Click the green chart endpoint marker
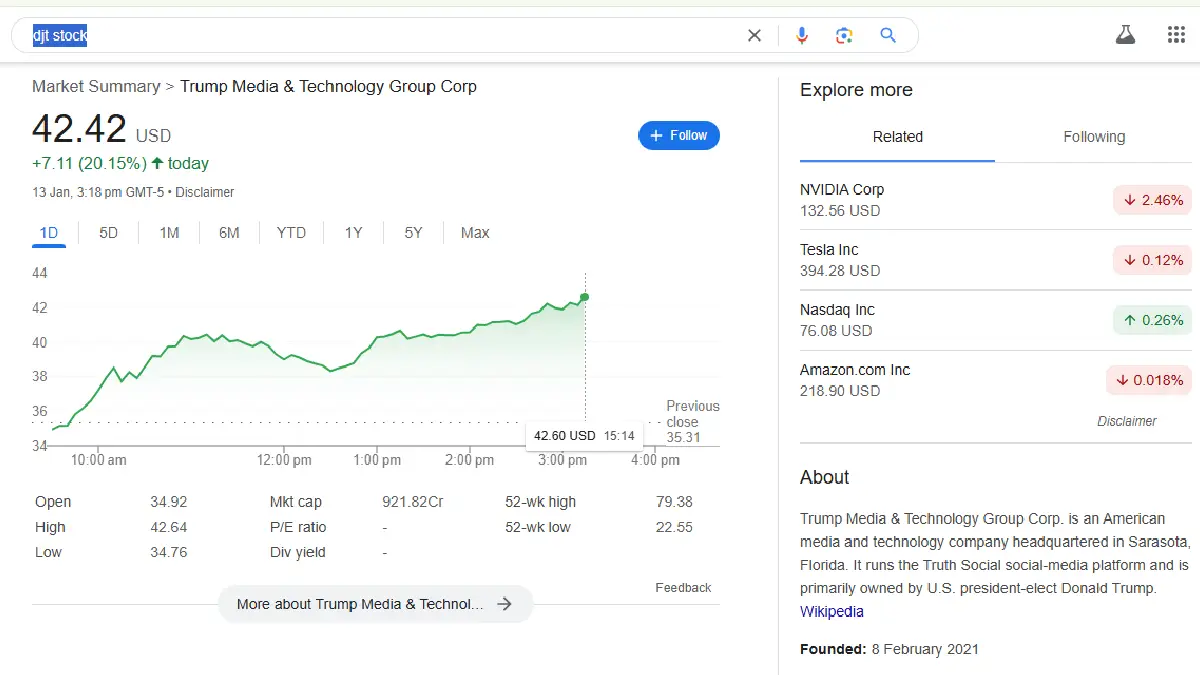1200x675 pixels. pyautogui.click(x=584, y=297)
